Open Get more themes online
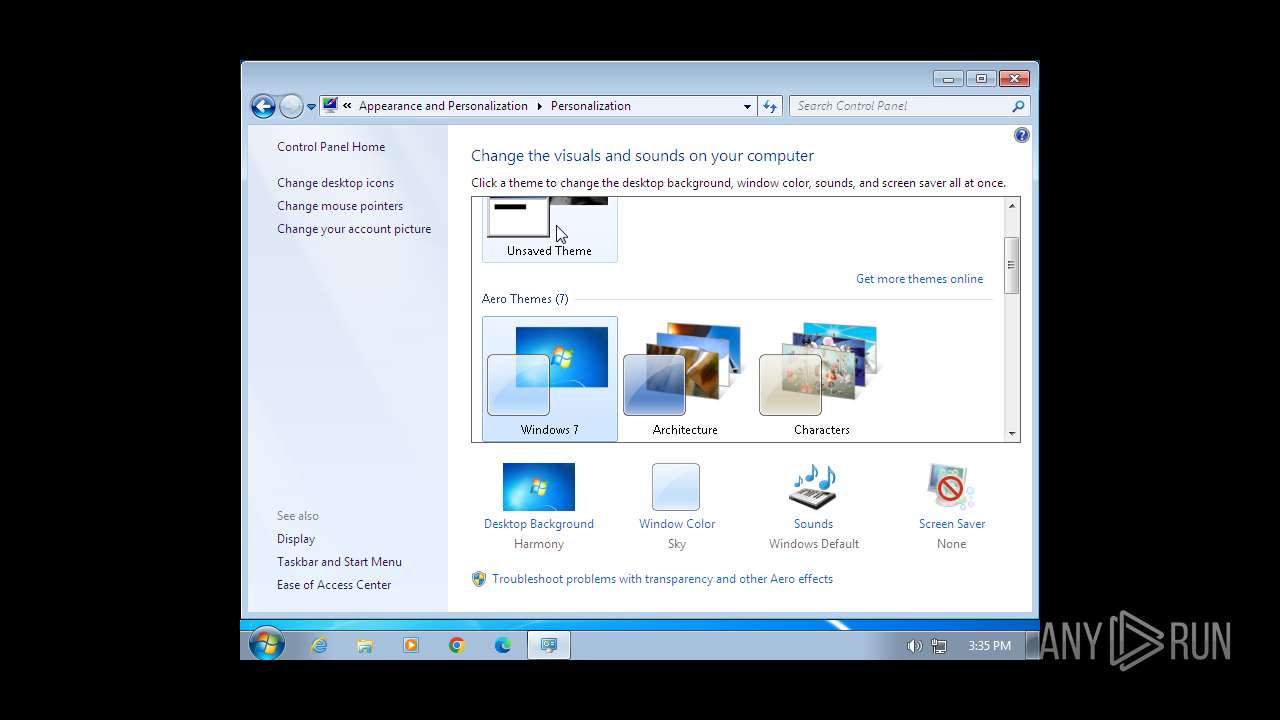The image size is (1280, 720). pyautogui.click(x=919, y=279)
